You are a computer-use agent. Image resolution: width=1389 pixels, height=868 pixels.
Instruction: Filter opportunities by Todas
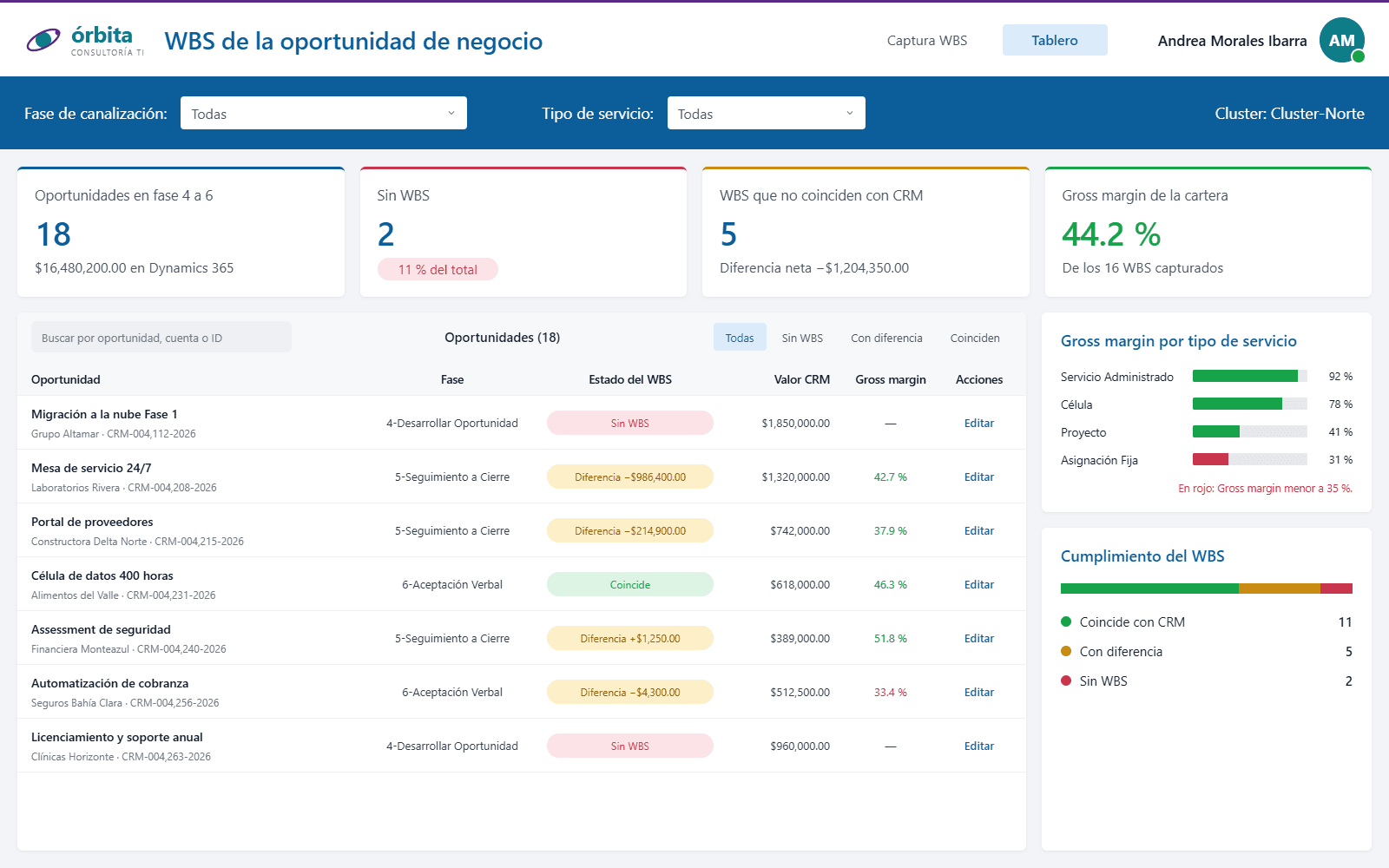(740, 338)
